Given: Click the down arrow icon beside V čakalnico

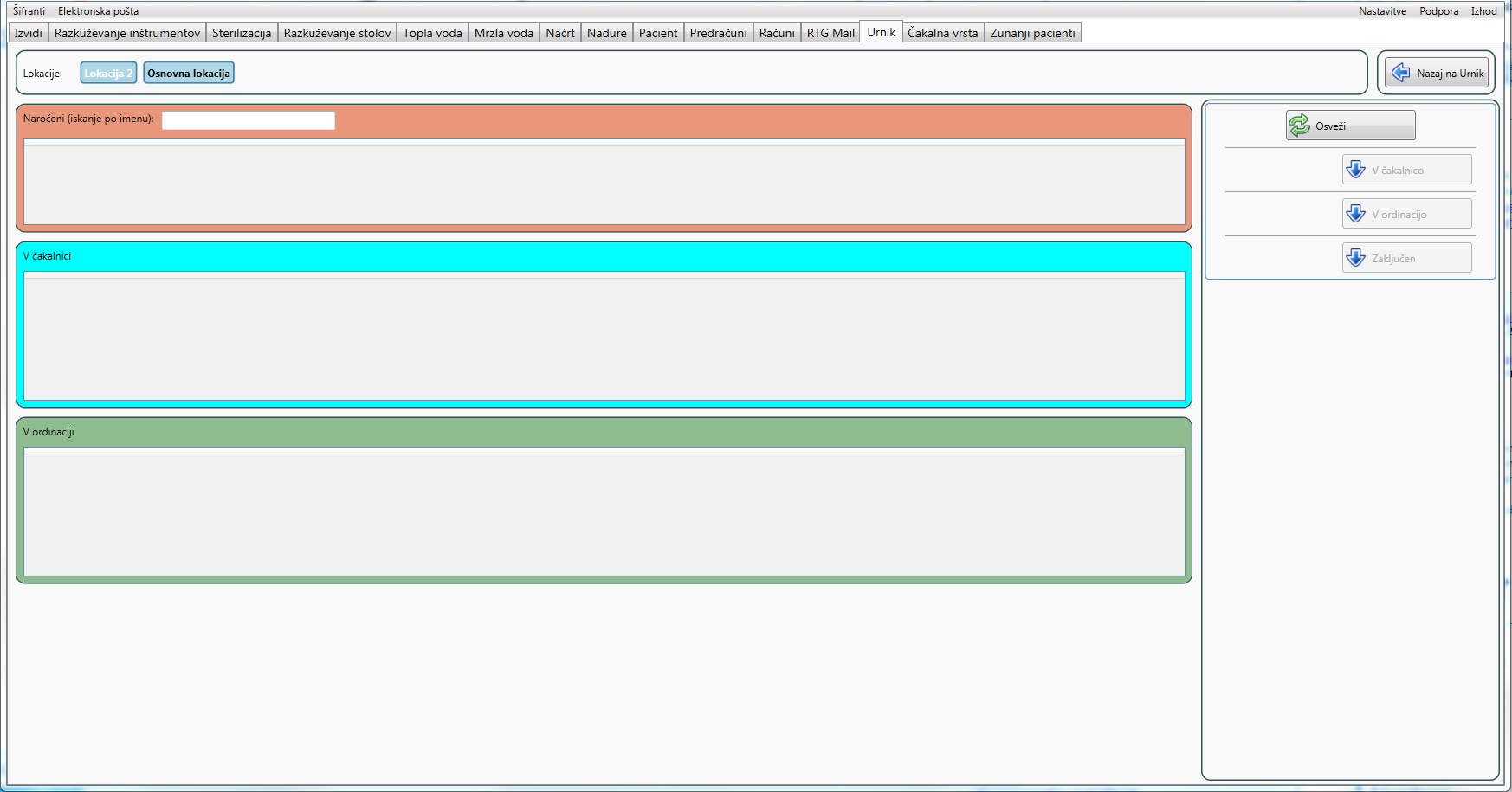Looking at the screenshot, I should 1356,170.
